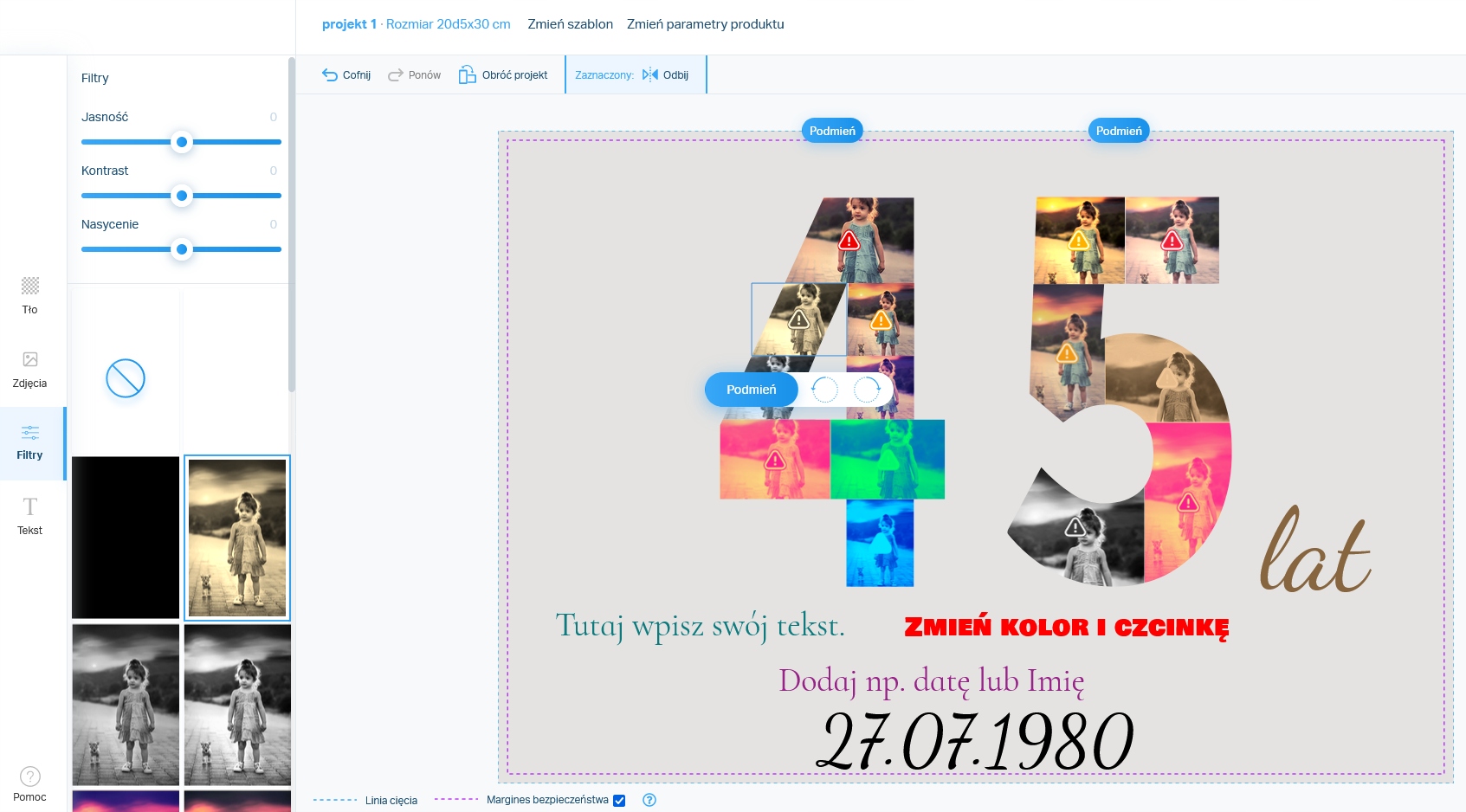Redo with the Ponów button
The height and width of the screenshot is (812, 1466).
(x=414, y=75)
